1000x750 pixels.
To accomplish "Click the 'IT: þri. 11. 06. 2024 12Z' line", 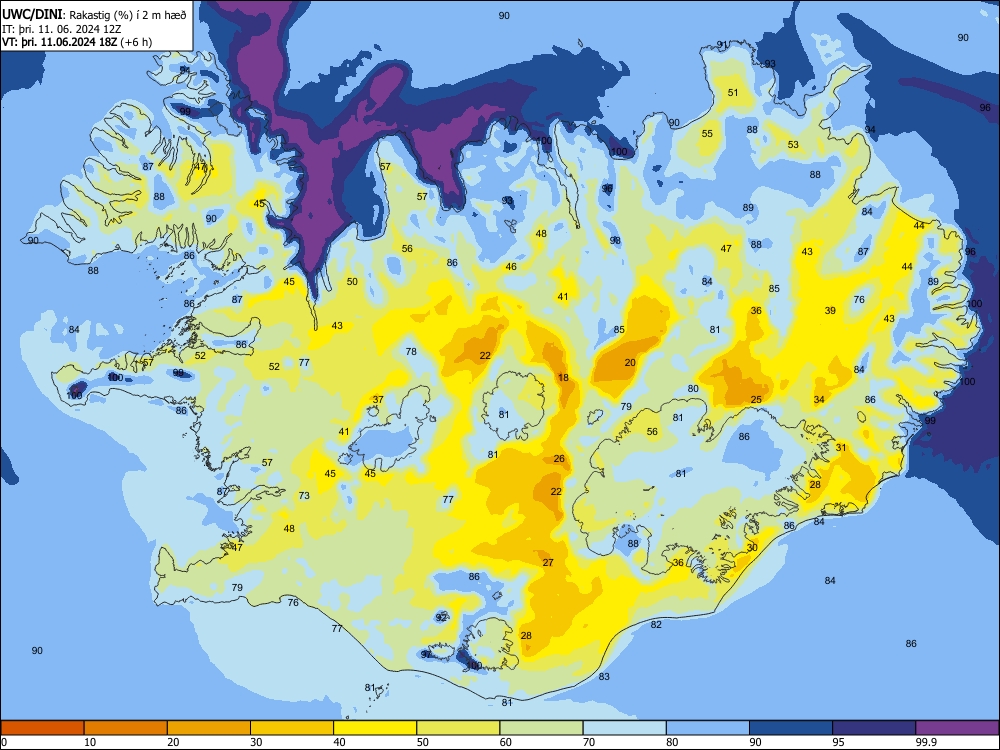I will [60, 29].
